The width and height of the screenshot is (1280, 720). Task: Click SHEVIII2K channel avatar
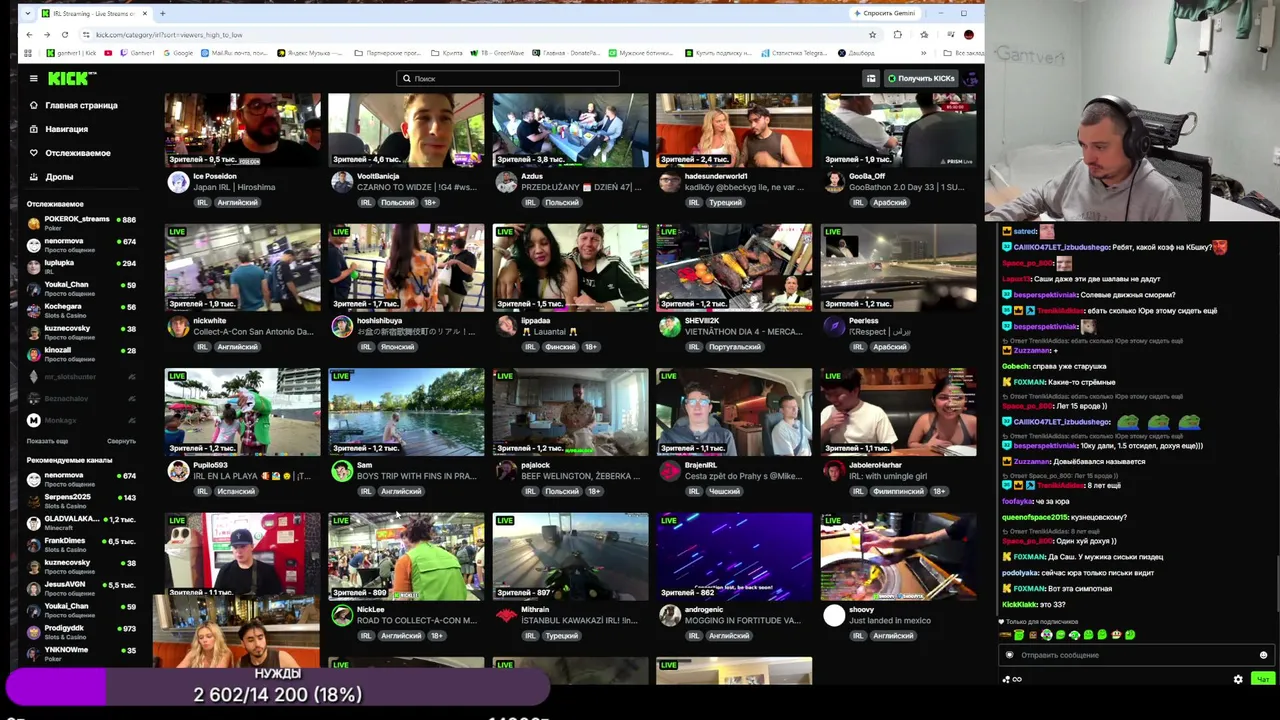(x=670, y=326)
